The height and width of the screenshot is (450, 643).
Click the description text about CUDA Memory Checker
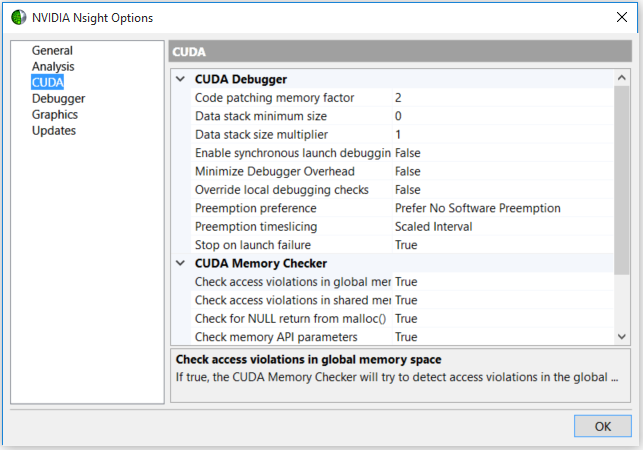(x=397, y=377)
